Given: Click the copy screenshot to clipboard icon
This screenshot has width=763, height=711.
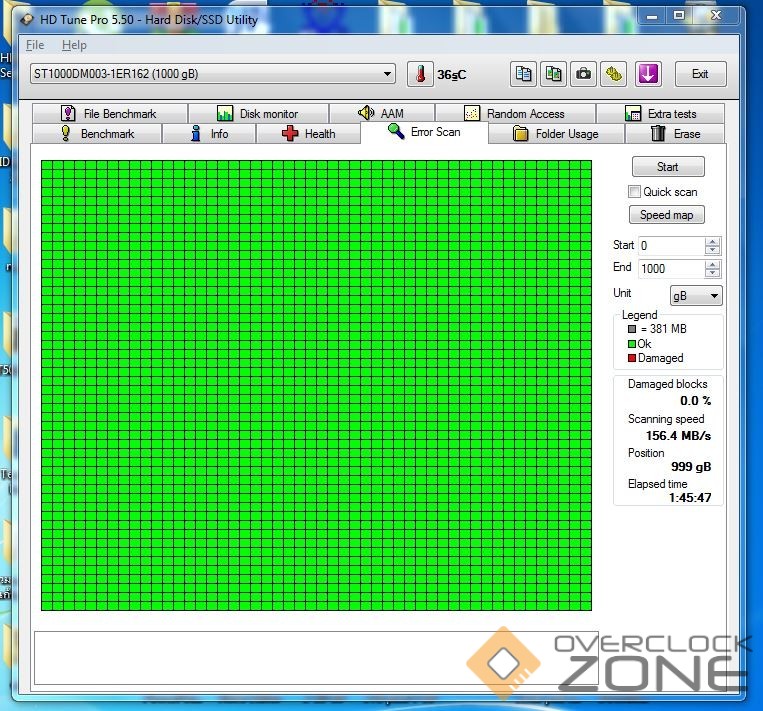Looking at the screenshot, I should pyautogui.click(x=553, y=74).
